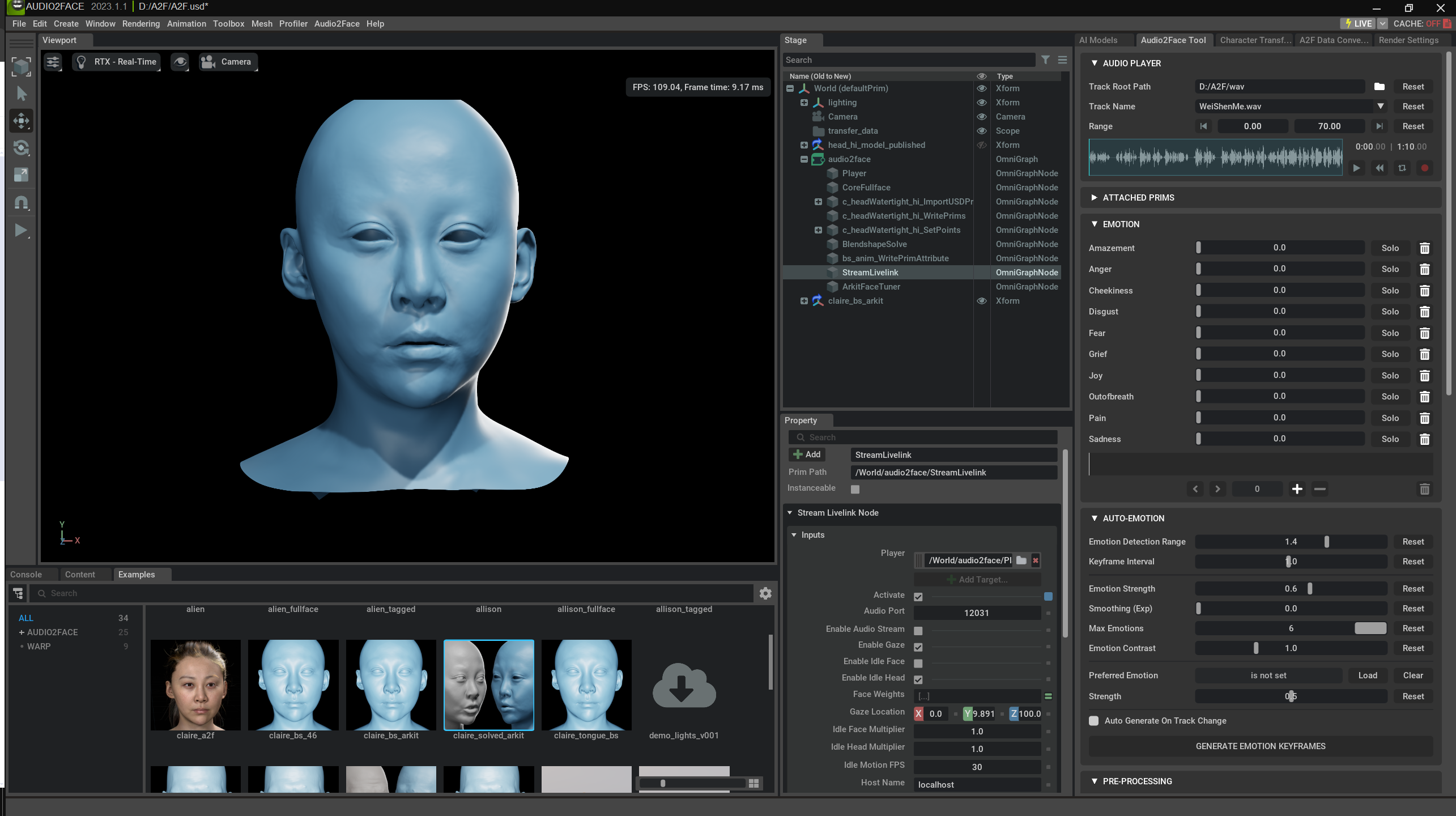Screen dimensions: 1456x816
Task: Click the Stage filter funnel icon
Action: 1045,60
